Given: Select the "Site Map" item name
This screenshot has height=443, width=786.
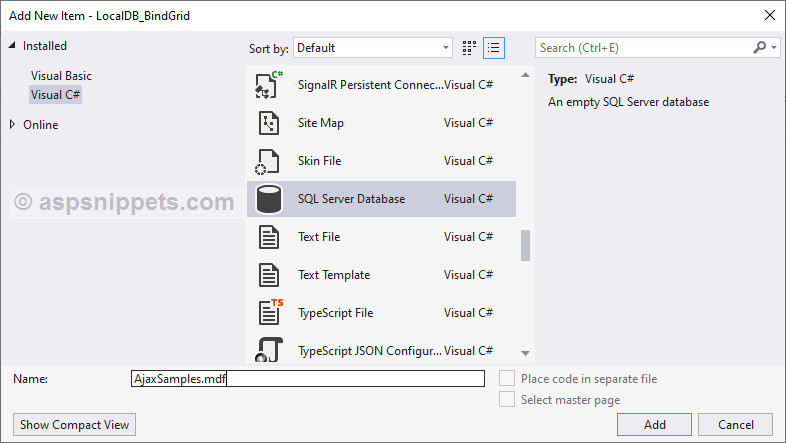Looking at the screenshot, I should coord(321,123).
